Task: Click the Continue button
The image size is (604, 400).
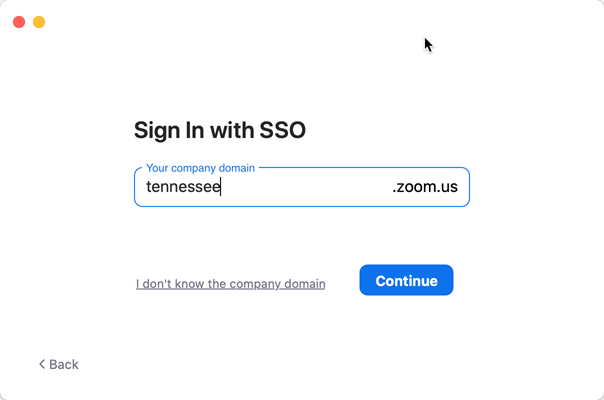Action: 406,280
